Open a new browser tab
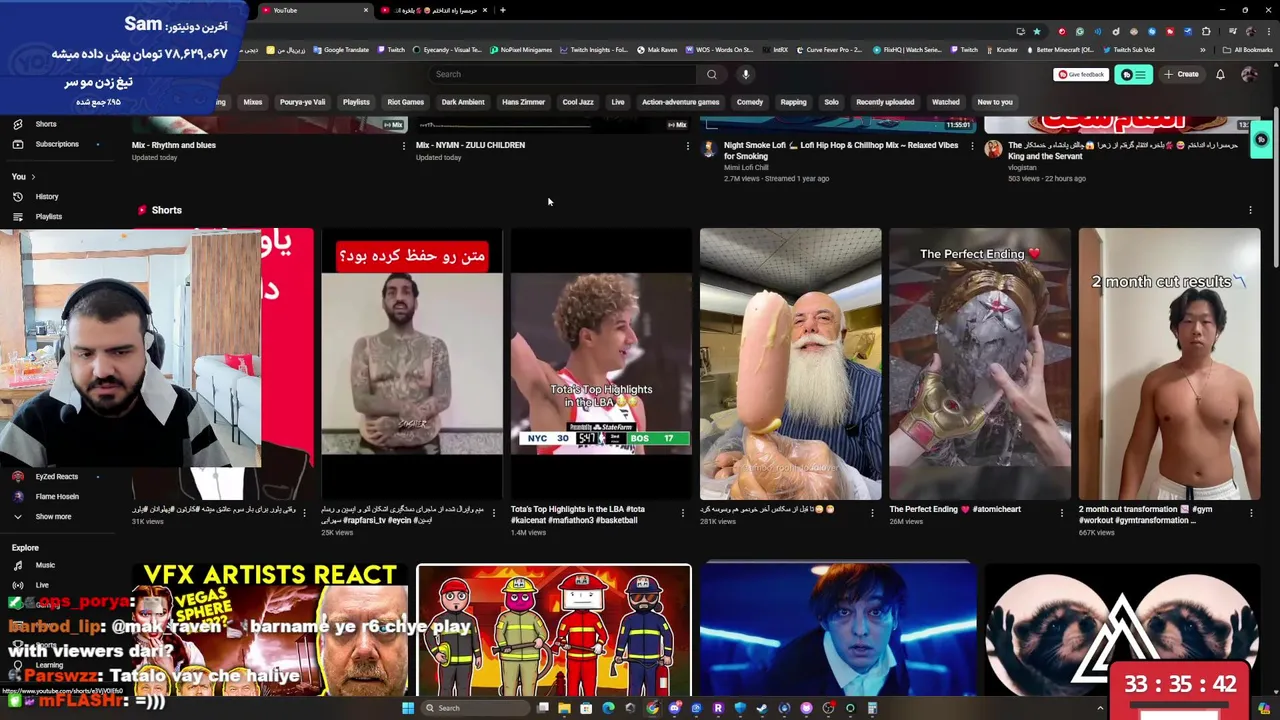Screen dimensions: 1280x720 click(502, 10)
